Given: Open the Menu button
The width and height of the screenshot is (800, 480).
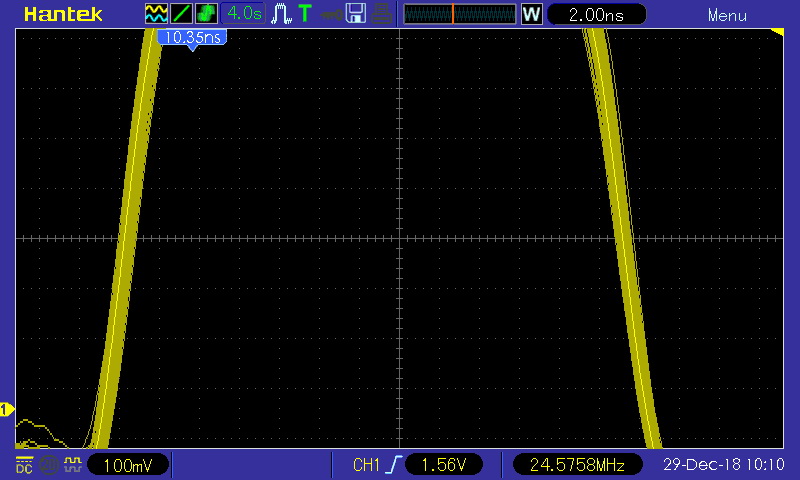Looking at the screenshot, I should [727, 15].
